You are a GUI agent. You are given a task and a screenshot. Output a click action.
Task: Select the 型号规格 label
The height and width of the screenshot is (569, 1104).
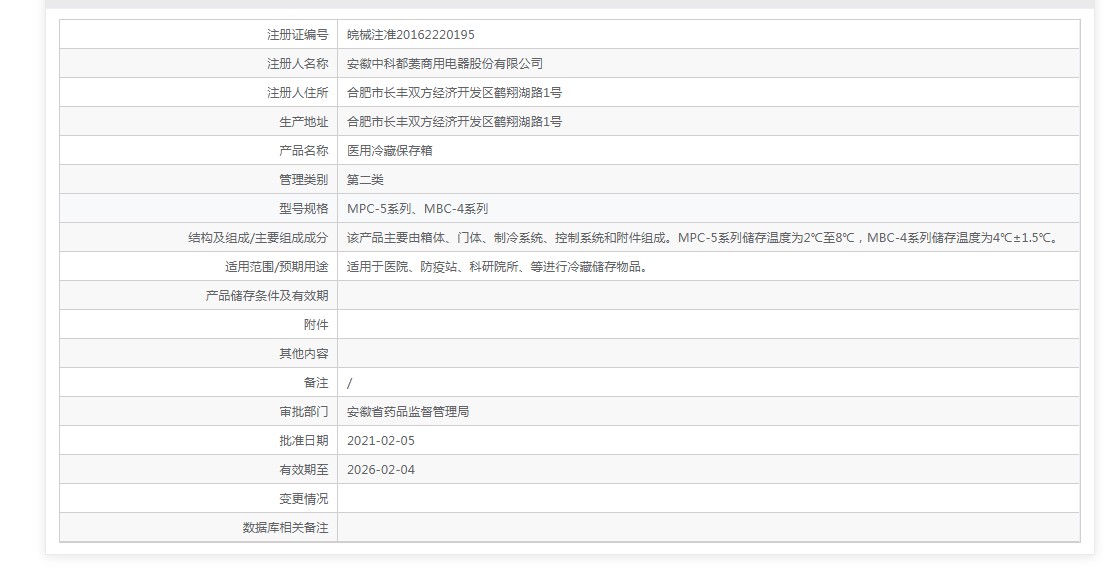303,208
